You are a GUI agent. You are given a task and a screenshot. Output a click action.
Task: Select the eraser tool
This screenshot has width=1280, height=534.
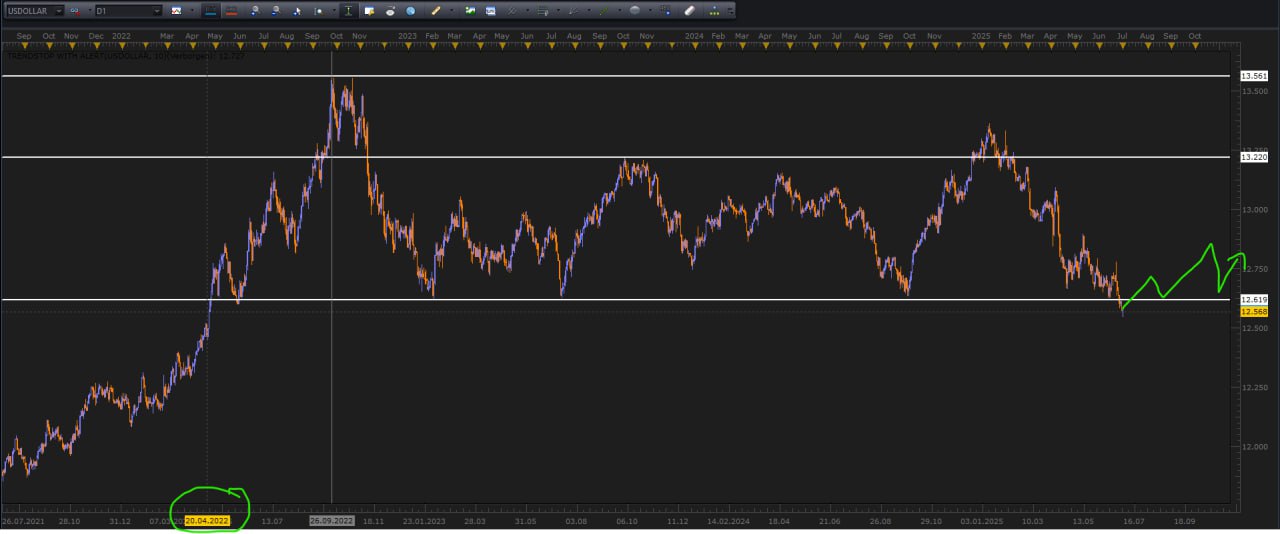(x=690, y=11)
